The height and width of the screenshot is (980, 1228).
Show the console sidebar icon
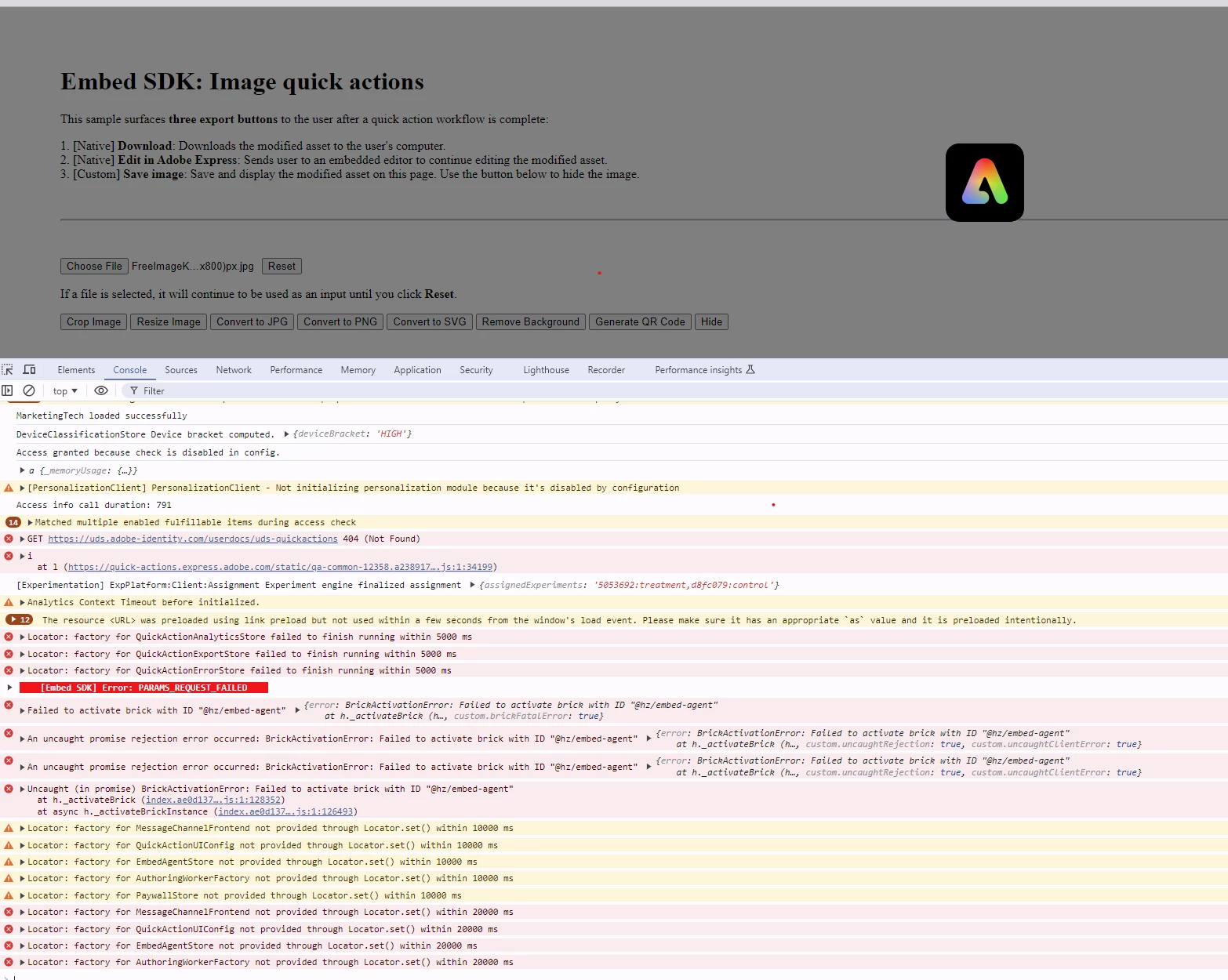pyautogui.click(x=7, y=390)
